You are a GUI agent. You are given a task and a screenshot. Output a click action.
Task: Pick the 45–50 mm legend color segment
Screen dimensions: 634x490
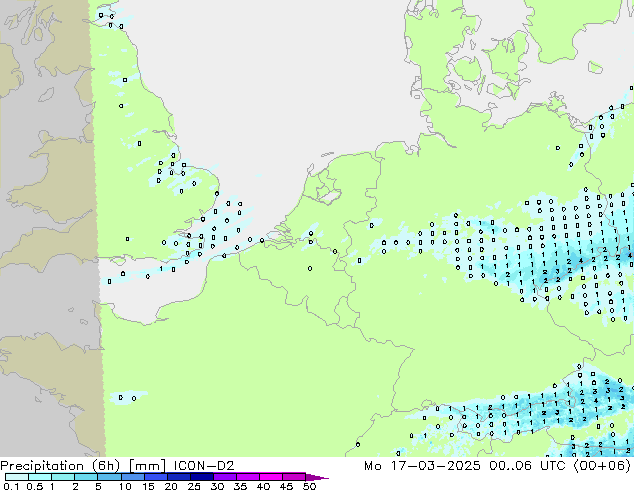294,477
